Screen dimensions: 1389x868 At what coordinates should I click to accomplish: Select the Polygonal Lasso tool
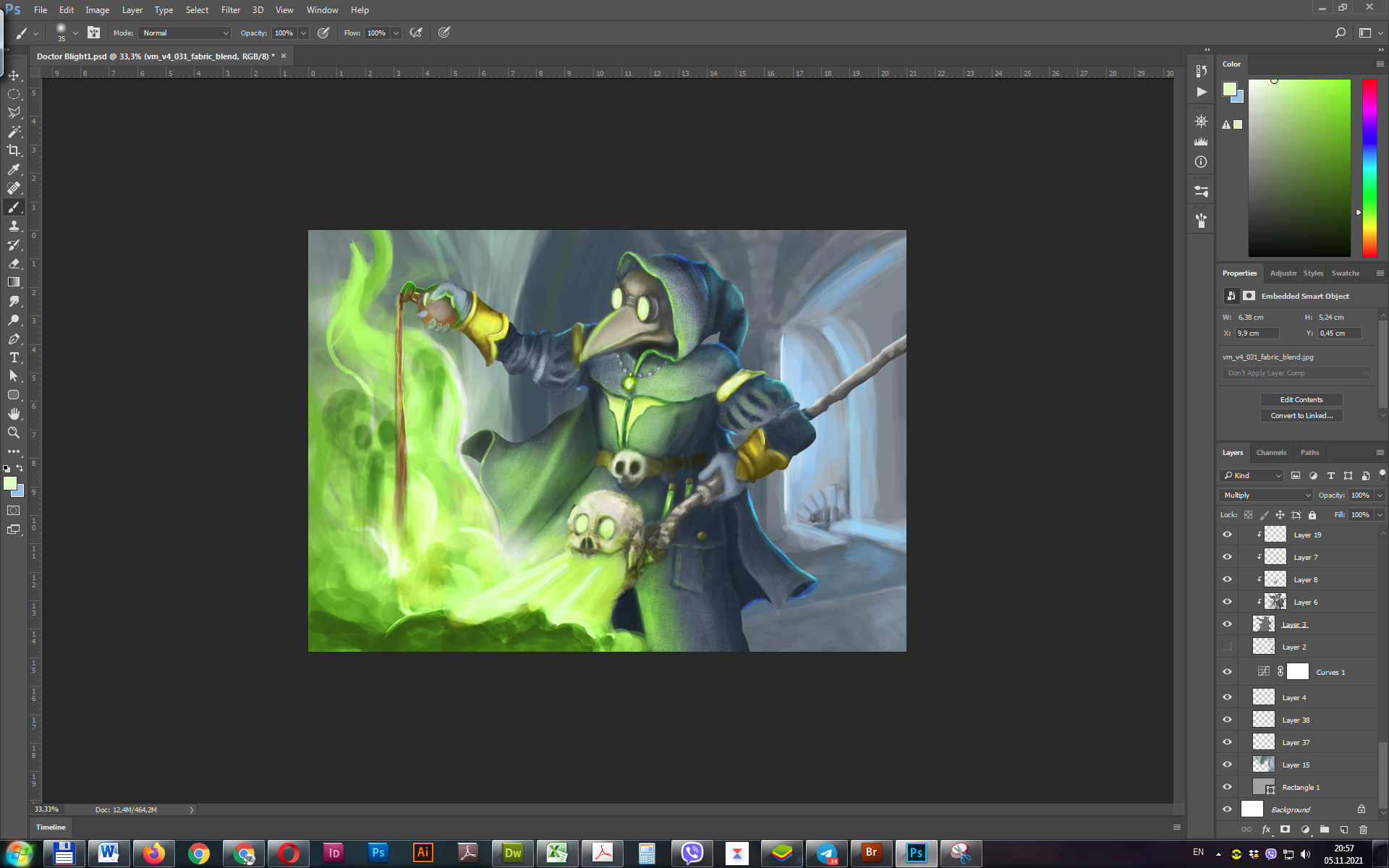click(x=14, y=113)
